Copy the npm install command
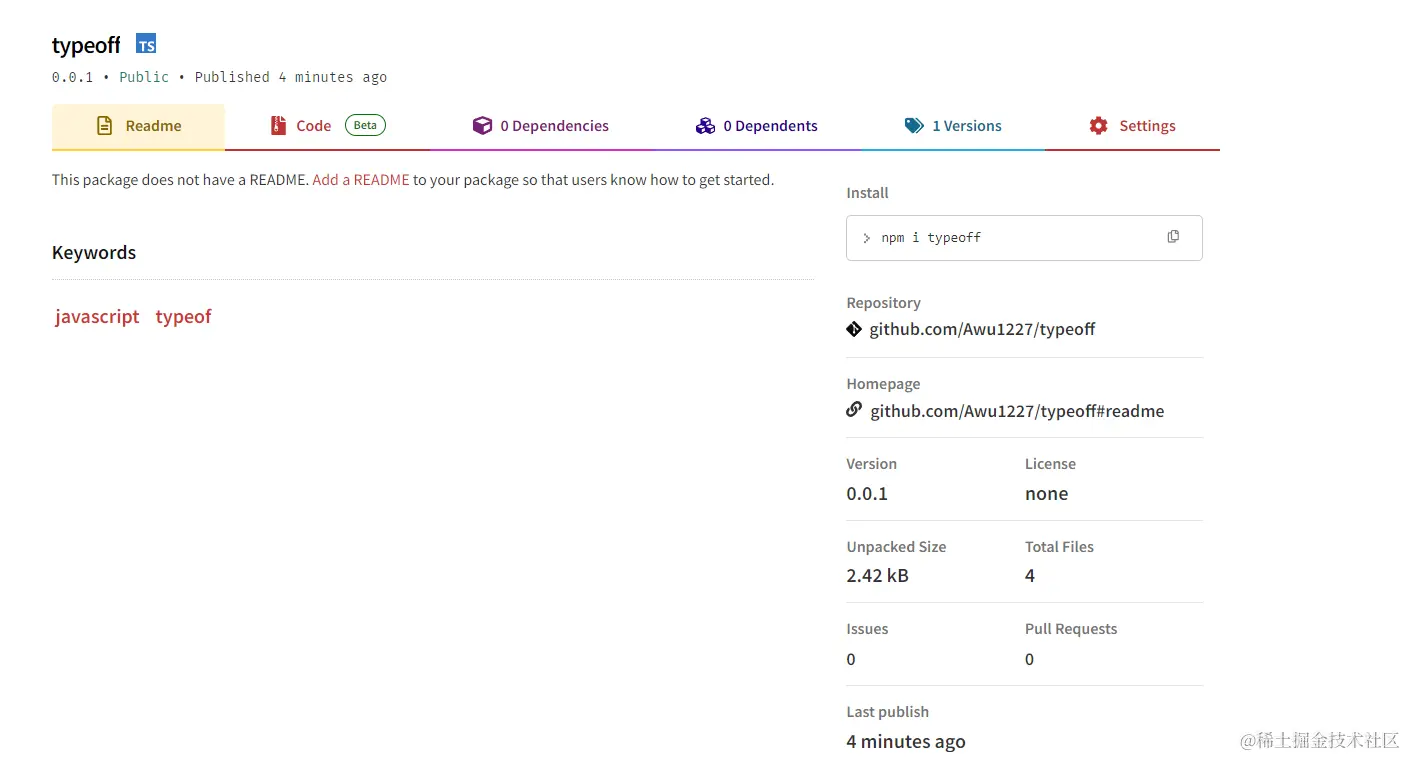1406x757 pixels. (x=1173, y=237)
